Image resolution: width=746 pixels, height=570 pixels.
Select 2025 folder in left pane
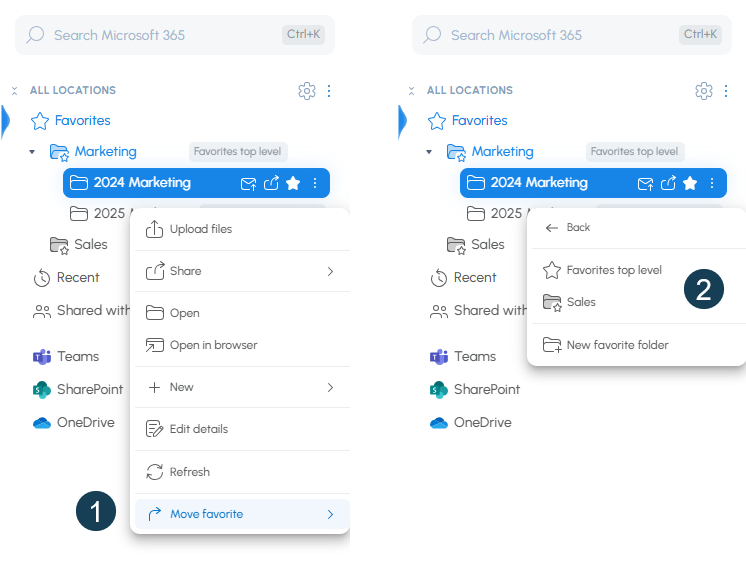98,214
